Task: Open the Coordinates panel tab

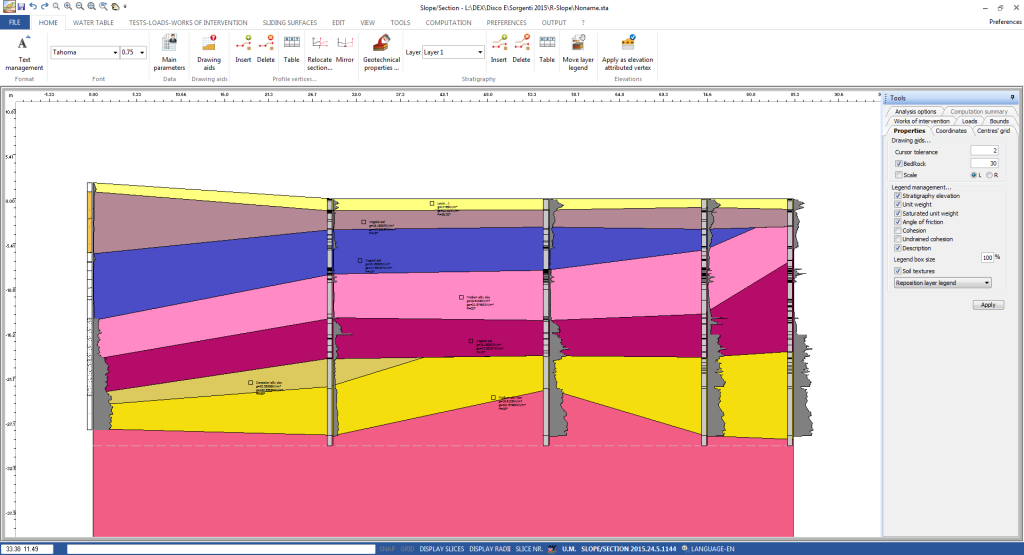Action: [950, 131]
